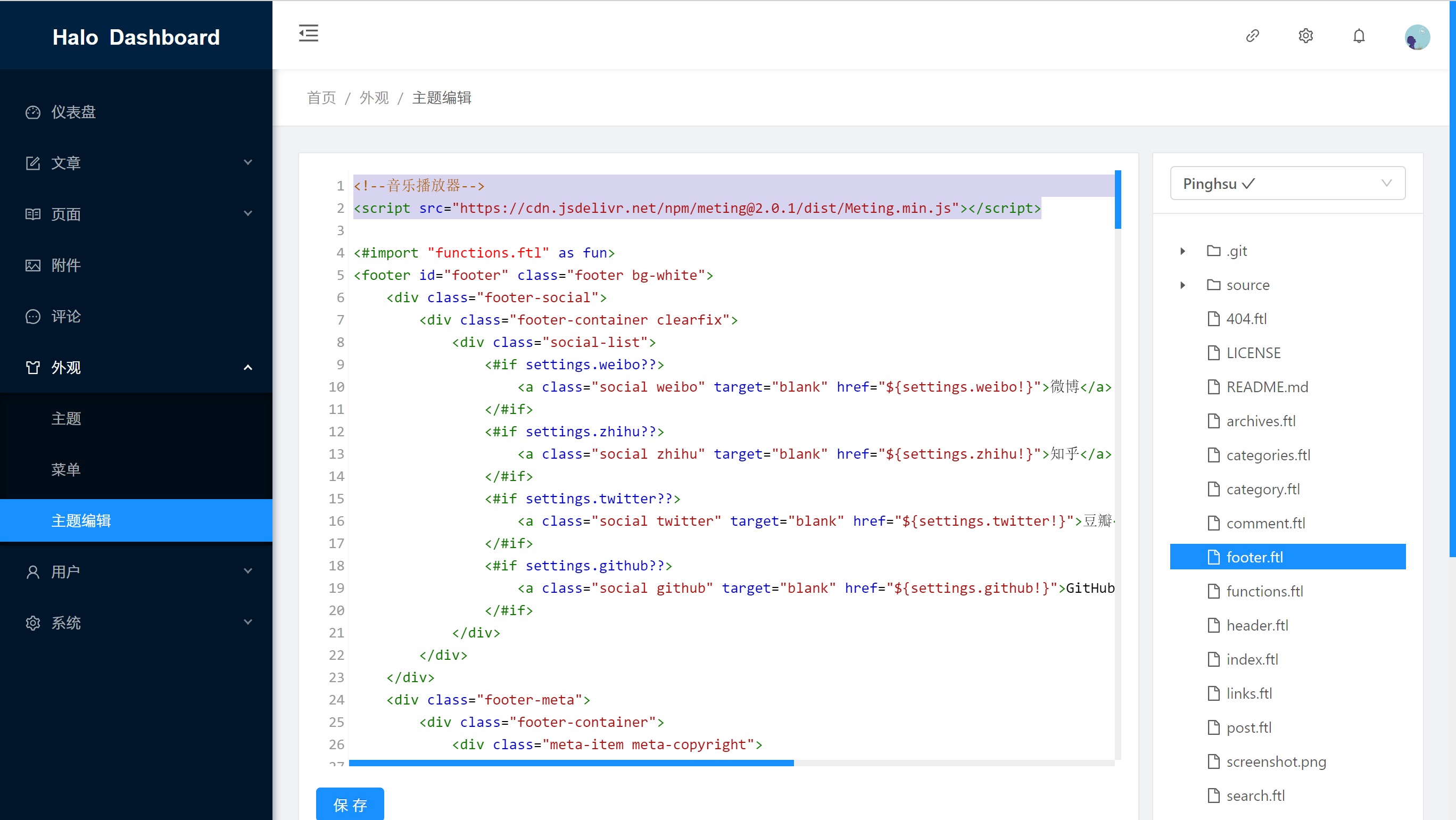
Task: Expand the .git folder arrow
Action: tap(1182, 251)
